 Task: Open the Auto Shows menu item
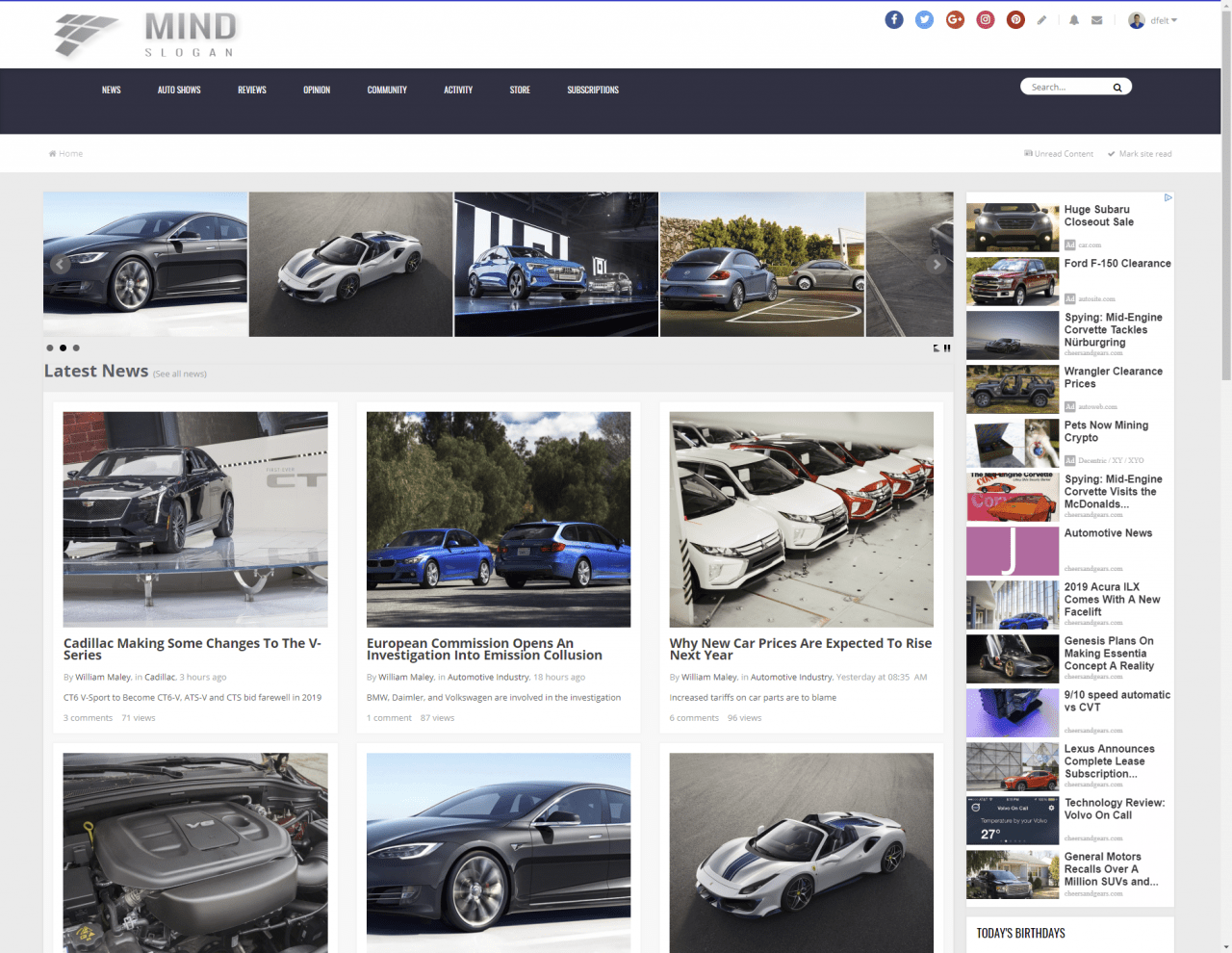[x=179, y=90]
